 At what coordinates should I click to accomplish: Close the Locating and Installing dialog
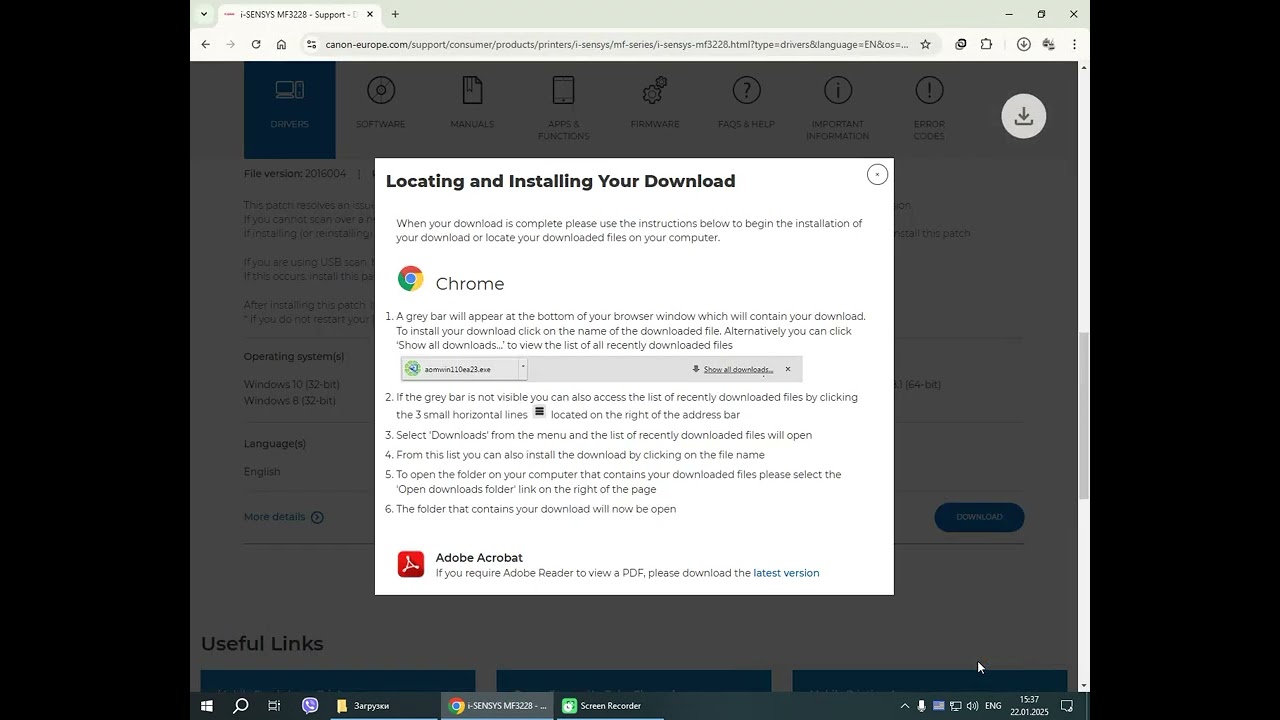(877, 175)
